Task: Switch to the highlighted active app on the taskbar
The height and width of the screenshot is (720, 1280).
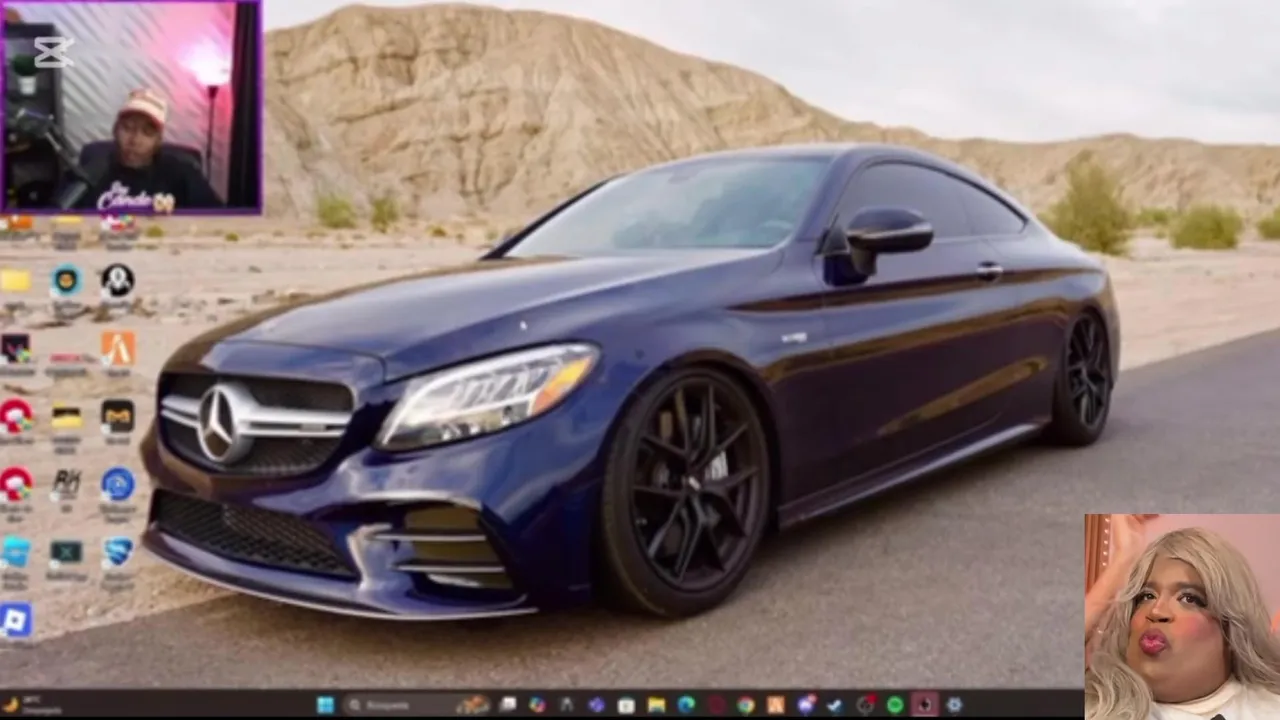Action: pyautogui.click(x=924, y=705)
